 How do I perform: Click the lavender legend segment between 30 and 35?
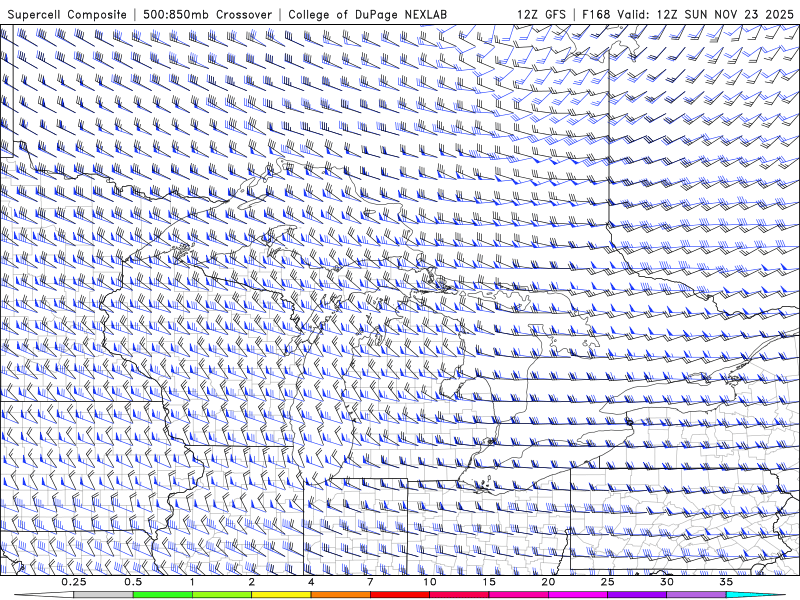(696, 595)
